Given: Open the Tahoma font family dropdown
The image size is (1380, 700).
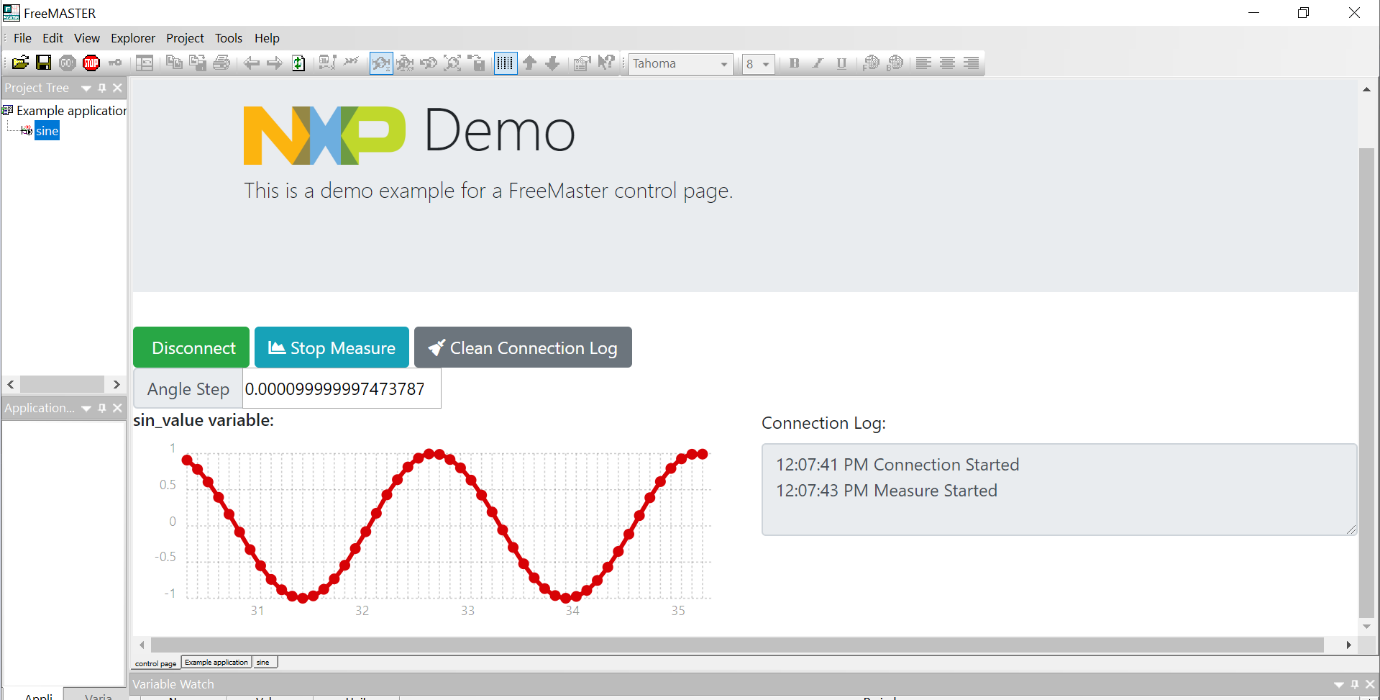Looking at the screenshot, I should [x=724, y=63].
